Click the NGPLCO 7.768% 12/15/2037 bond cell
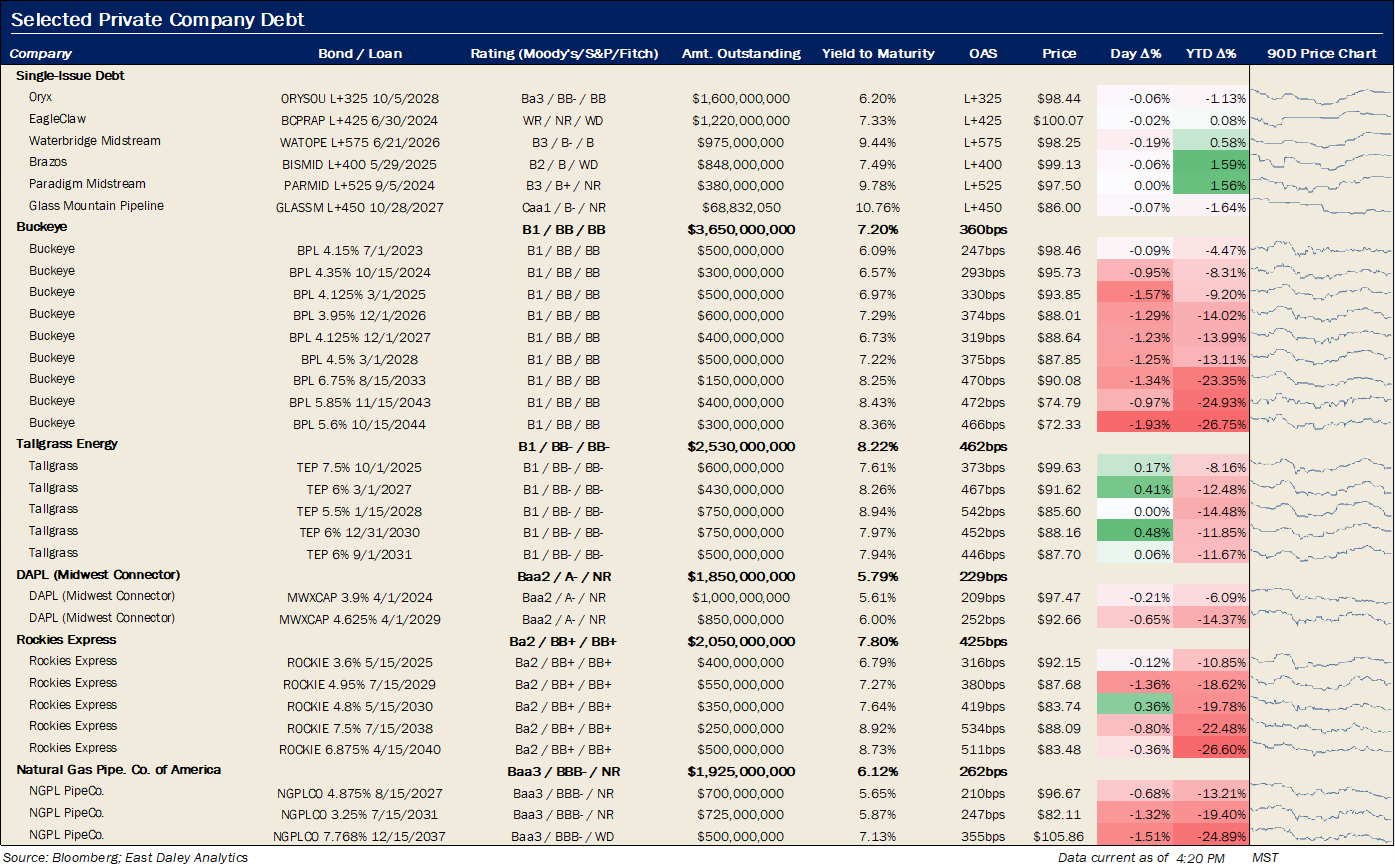The height and width of the screenshot is (868, 1395). [360, 836]
